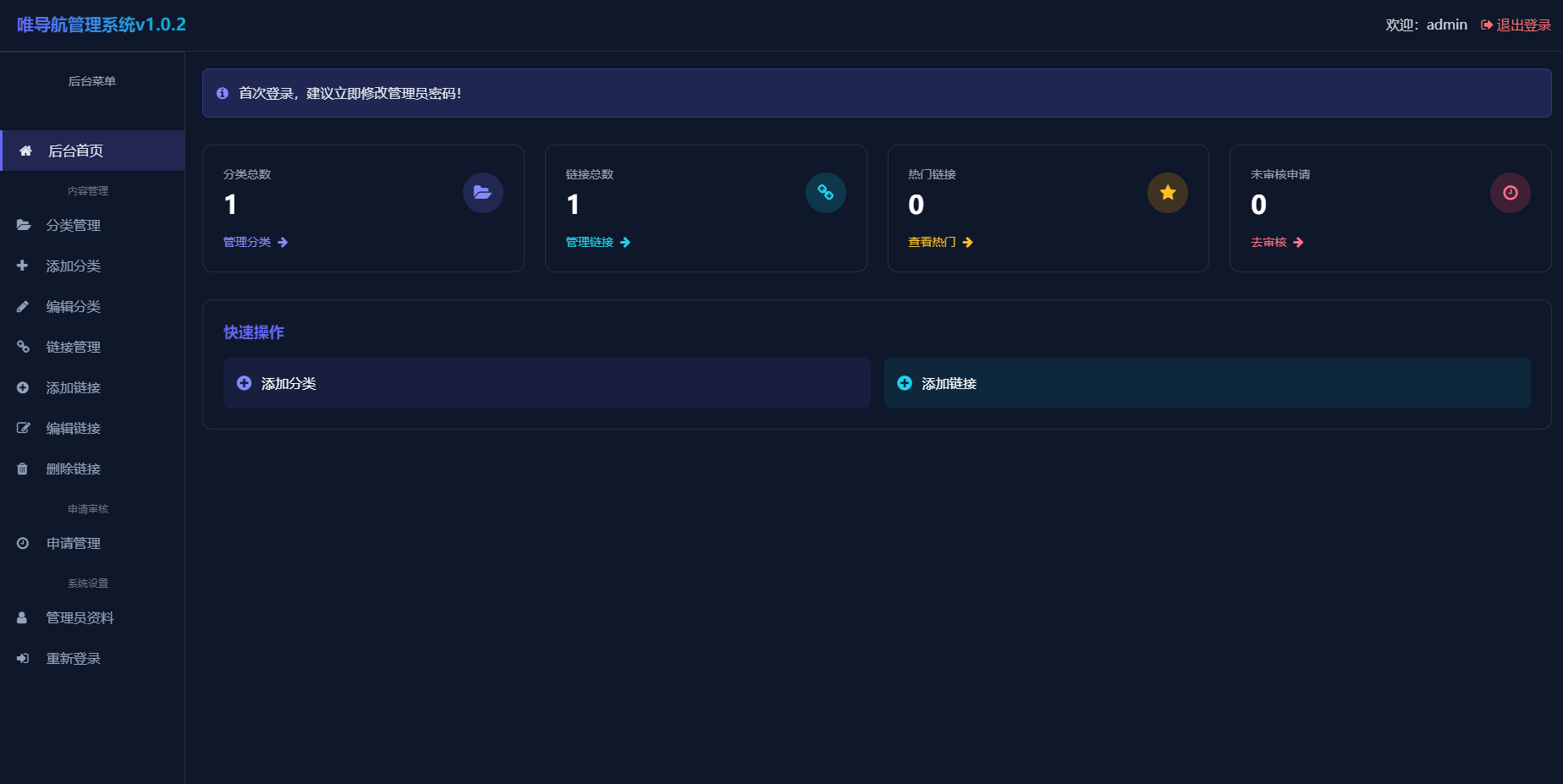Open 后台首页 in the sidebar
Image resolution: width=1563 pixels, height=784 pixels.
click(75, 151)
